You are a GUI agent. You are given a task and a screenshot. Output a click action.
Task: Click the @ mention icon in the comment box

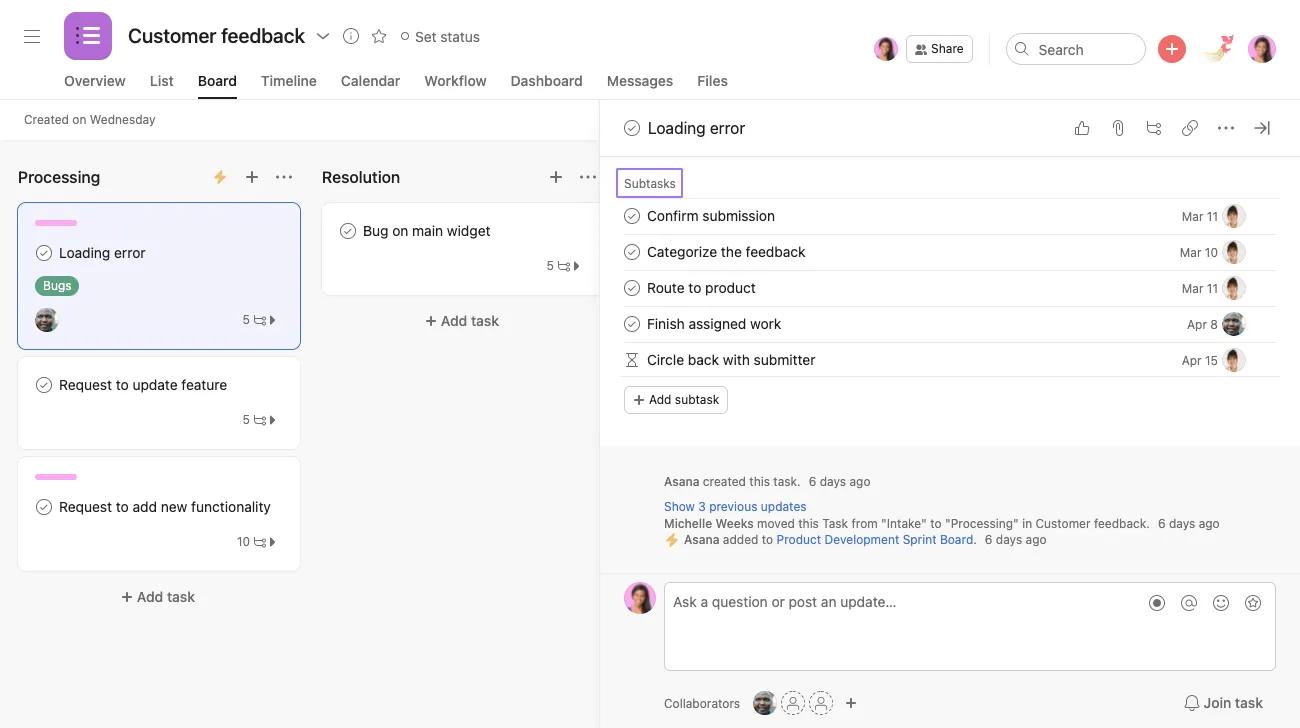point(1189,602)
